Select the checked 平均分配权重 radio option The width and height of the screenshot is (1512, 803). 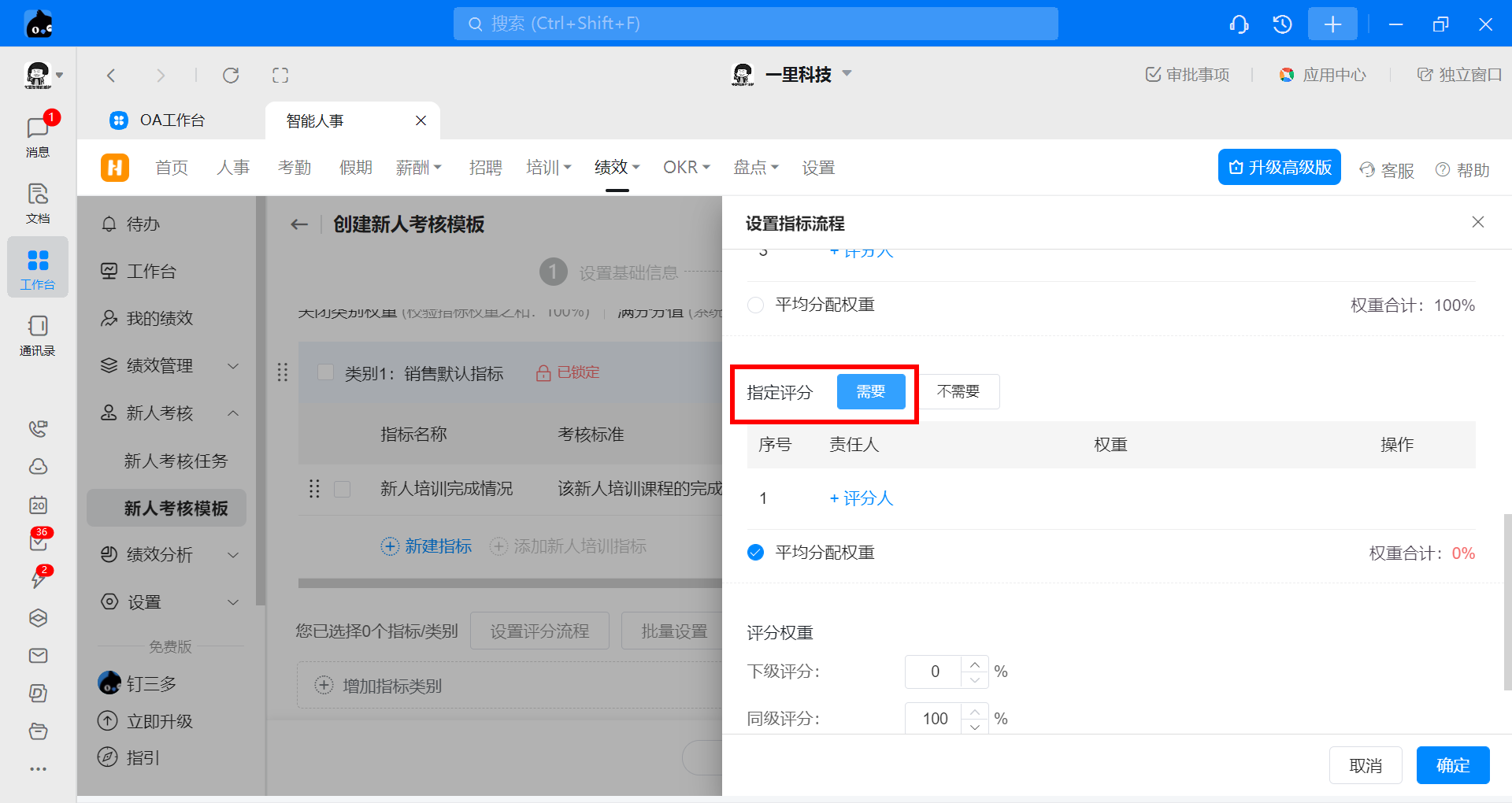pos(755,553)
